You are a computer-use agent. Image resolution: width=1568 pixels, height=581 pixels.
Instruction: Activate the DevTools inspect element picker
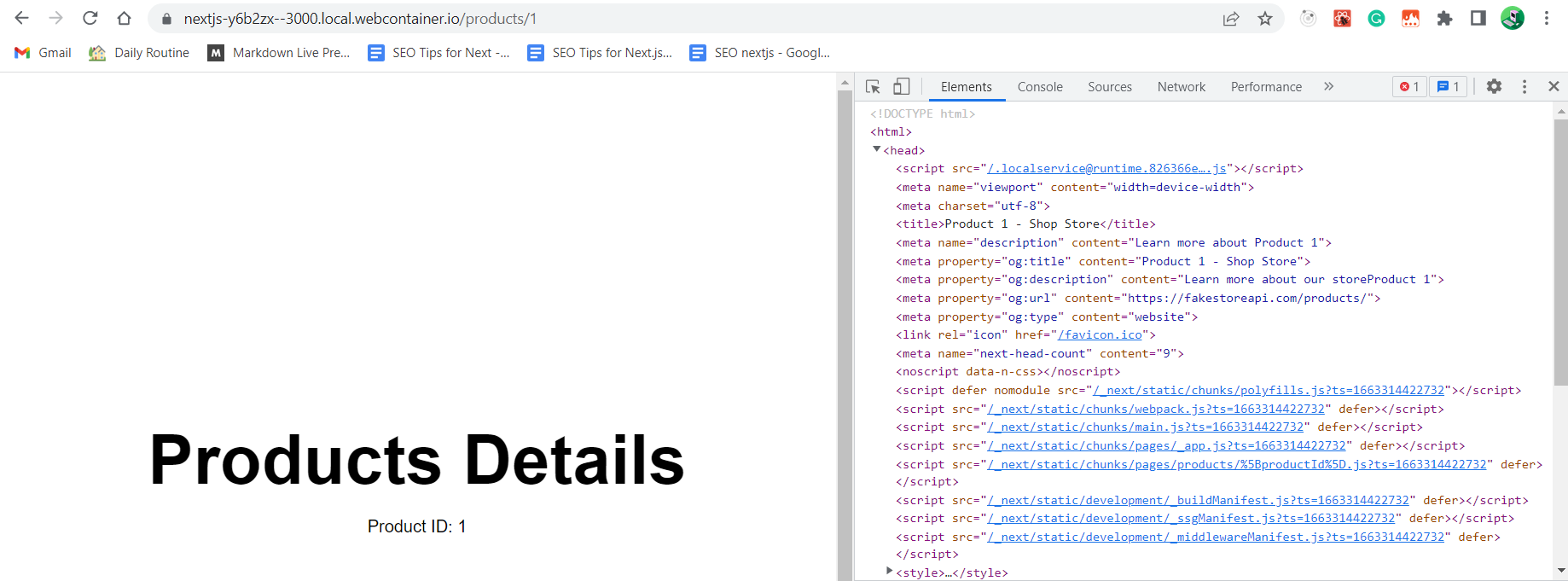coord(873,86)
